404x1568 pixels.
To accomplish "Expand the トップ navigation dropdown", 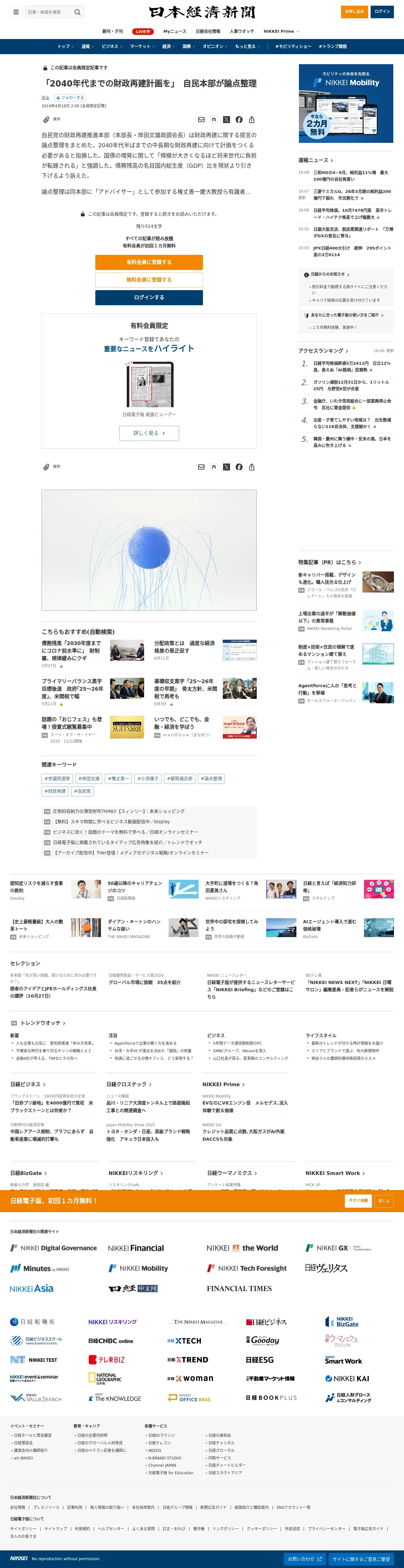I will click(x=66, y=46).
